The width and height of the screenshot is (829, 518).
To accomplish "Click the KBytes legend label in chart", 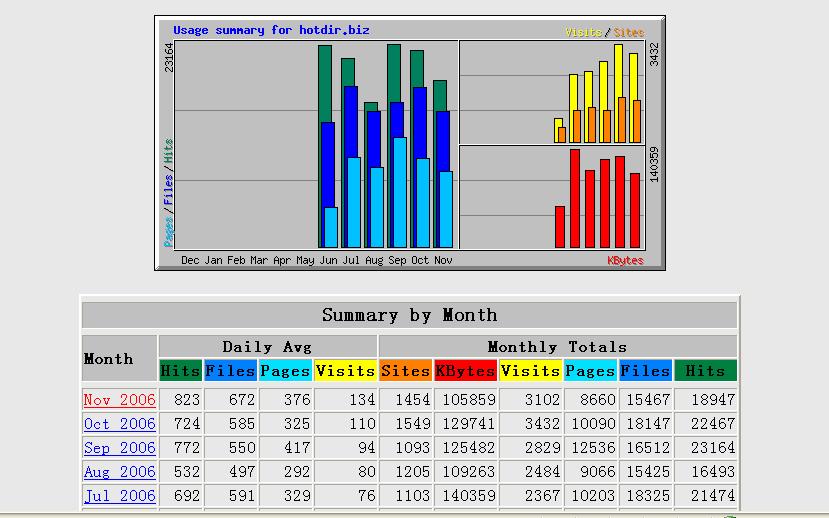I will pyautogui.click(x=625, y=261).
